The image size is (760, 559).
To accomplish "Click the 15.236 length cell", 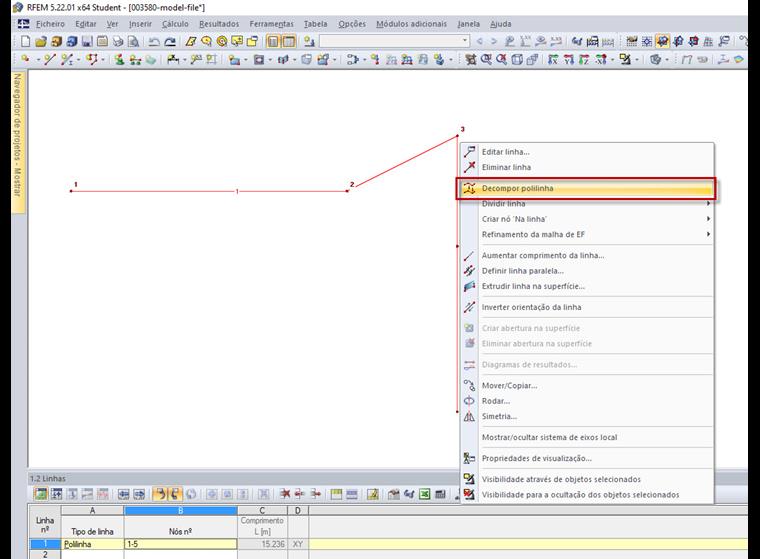I will tap(263, 544).
